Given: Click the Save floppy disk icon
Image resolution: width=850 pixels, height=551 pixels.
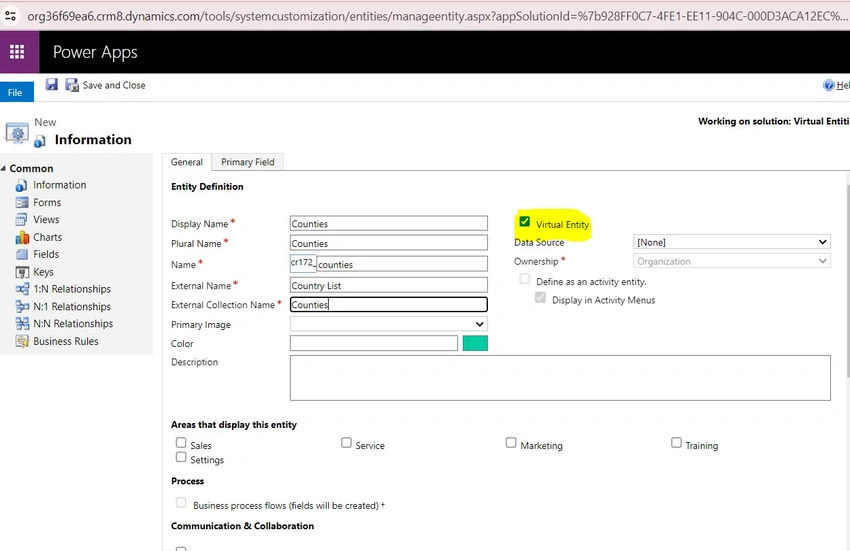Looking at the screenshot, I should [x=51, y=84].
